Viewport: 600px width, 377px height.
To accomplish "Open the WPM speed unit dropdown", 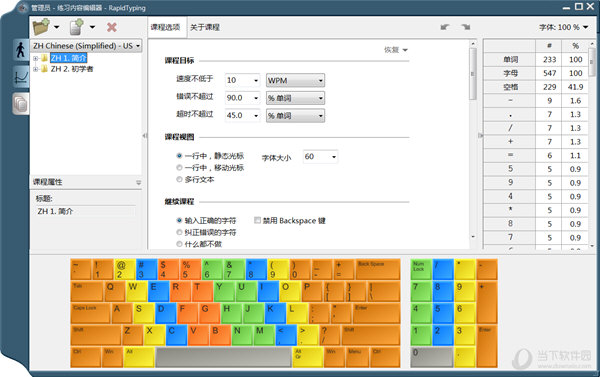I will click(x=295, y=80).
